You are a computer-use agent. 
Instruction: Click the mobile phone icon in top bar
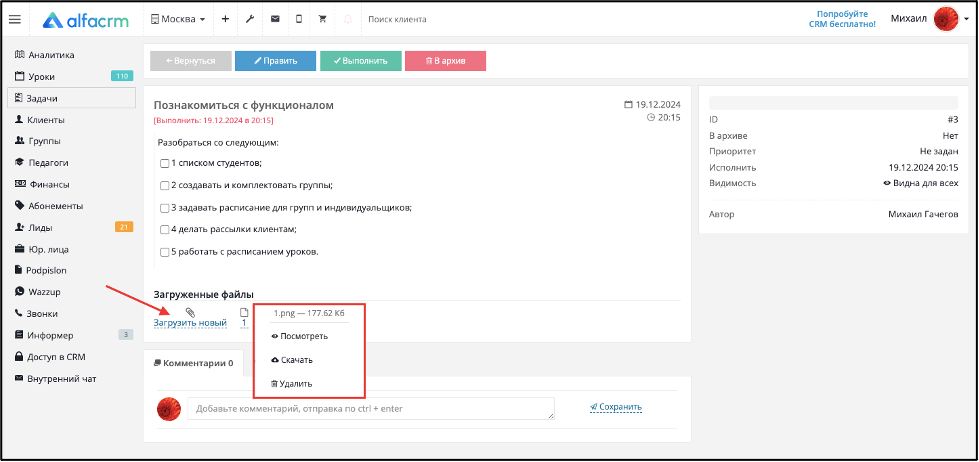click(x=299, y=19)
